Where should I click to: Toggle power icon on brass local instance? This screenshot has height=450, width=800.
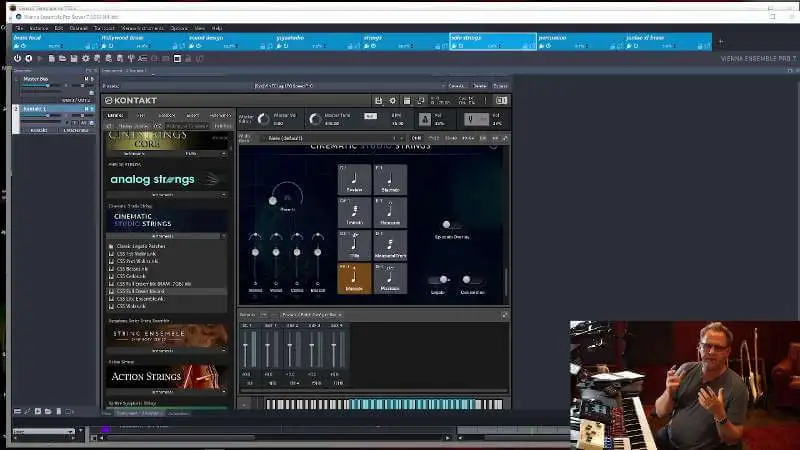click(x=23, y=46)
